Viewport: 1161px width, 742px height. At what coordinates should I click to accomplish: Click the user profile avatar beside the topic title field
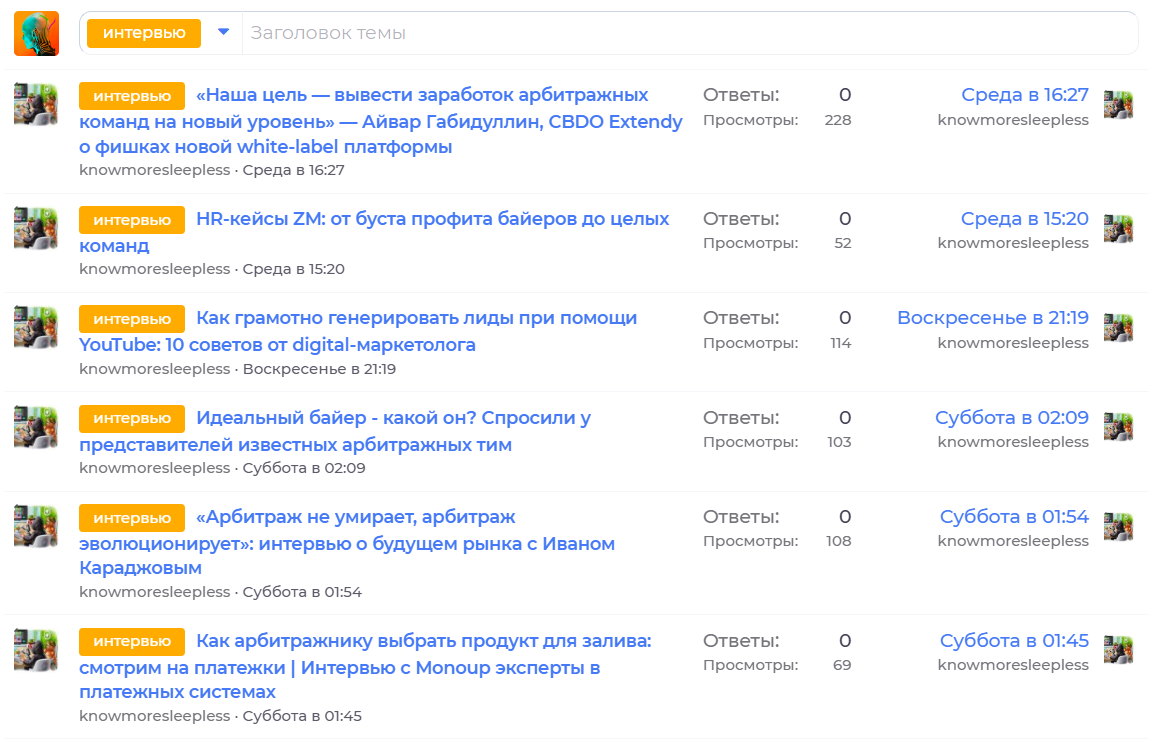point(36,33)
